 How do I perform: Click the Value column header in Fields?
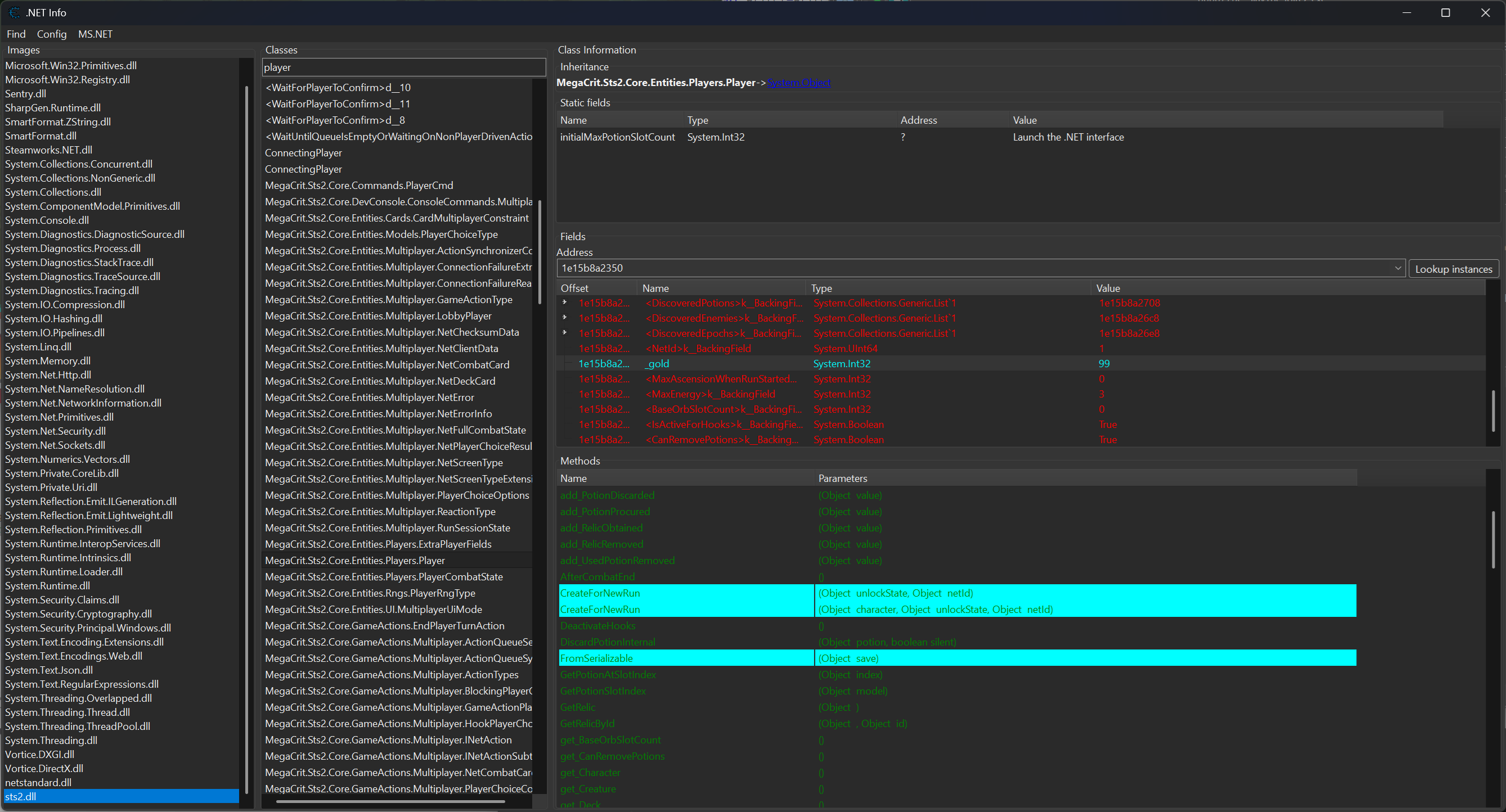tap(1108, 288)
